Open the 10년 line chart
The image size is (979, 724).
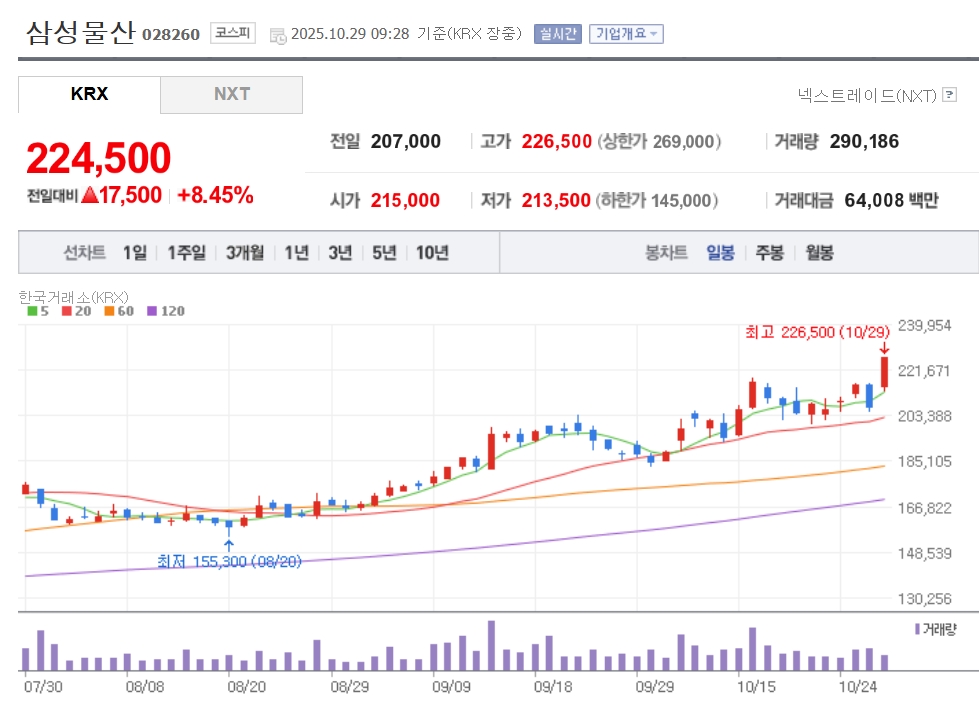click(432, 253)
